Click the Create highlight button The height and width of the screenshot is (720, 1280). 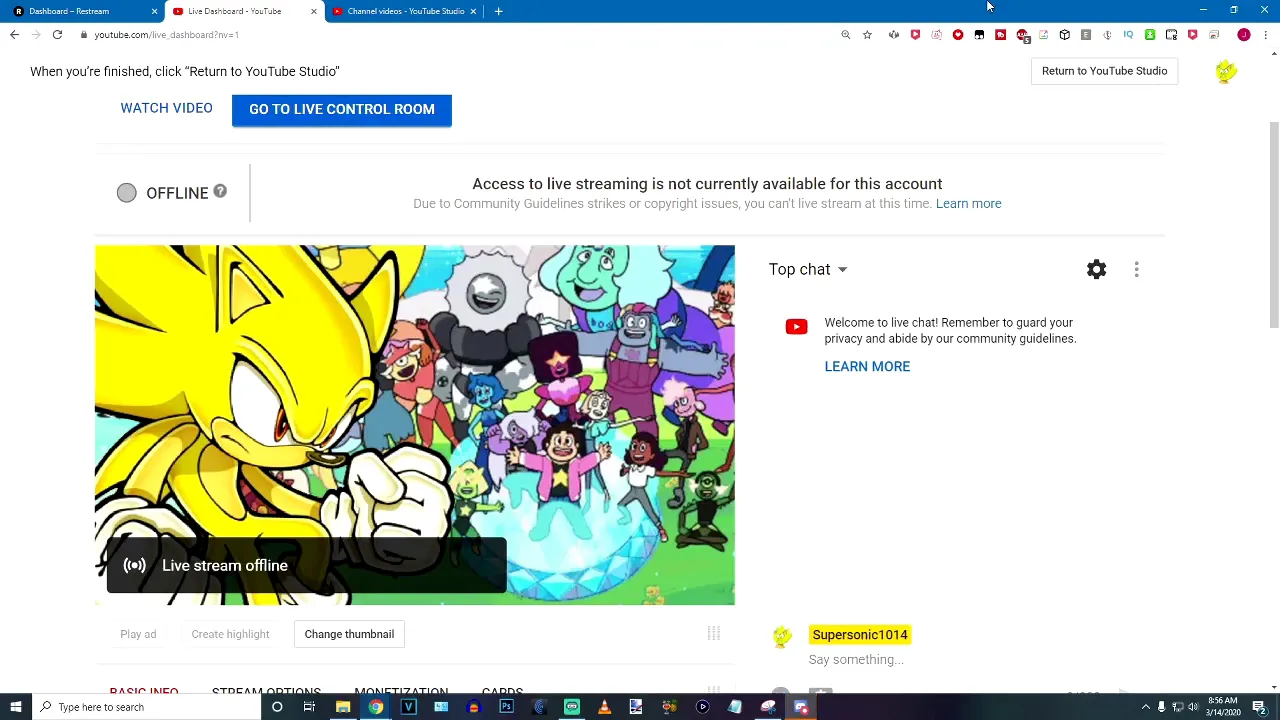tap(230, 634)
